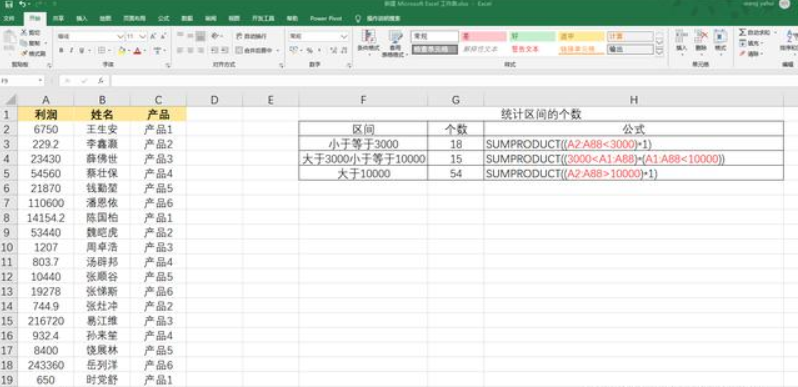Decrease decimal places
Screen dimensions: 798x387
[344, 50]
